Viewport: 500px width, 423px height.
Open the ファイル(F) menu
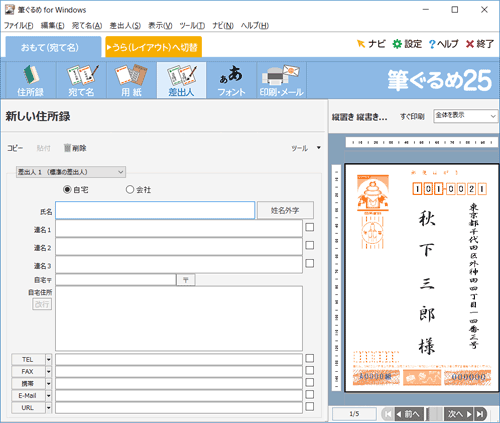click(x=19, y=25)
